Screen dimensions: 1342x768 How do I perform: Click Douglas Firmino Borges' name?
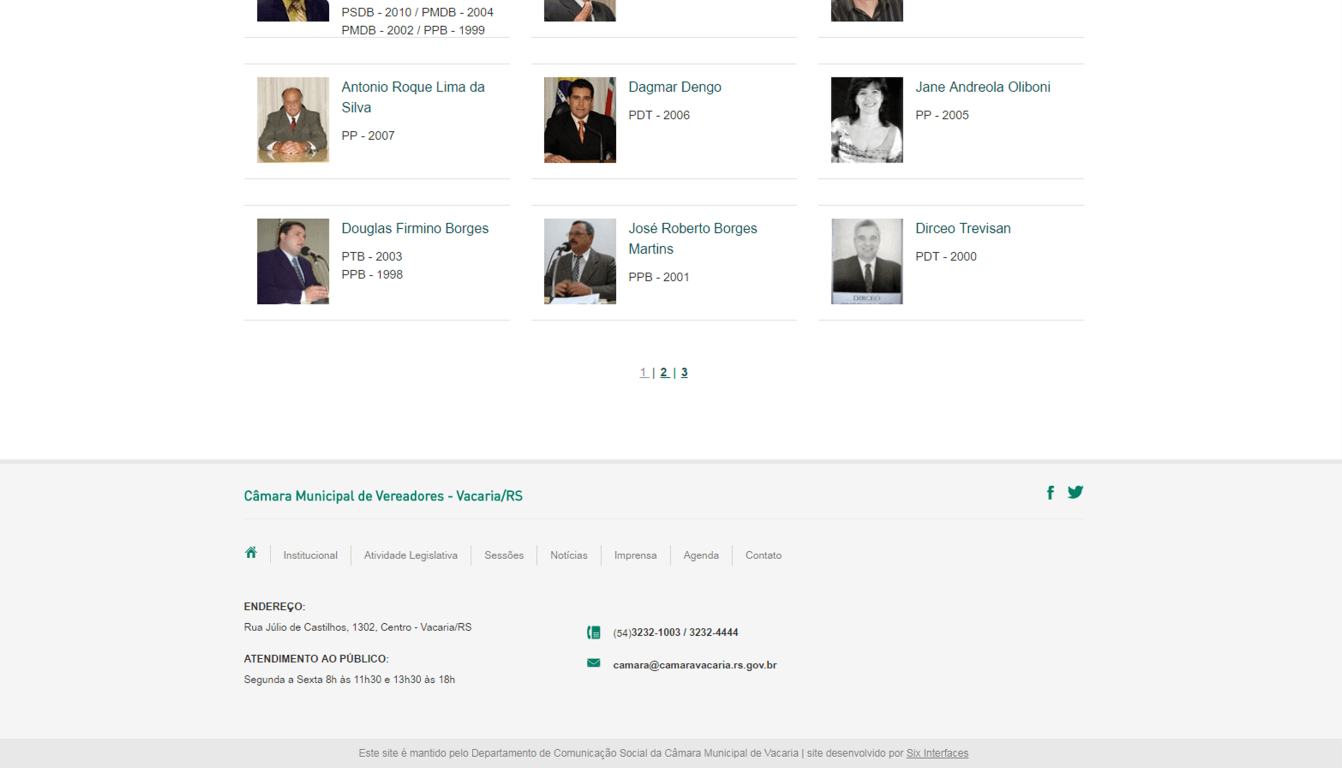click(x=415, y=228)
